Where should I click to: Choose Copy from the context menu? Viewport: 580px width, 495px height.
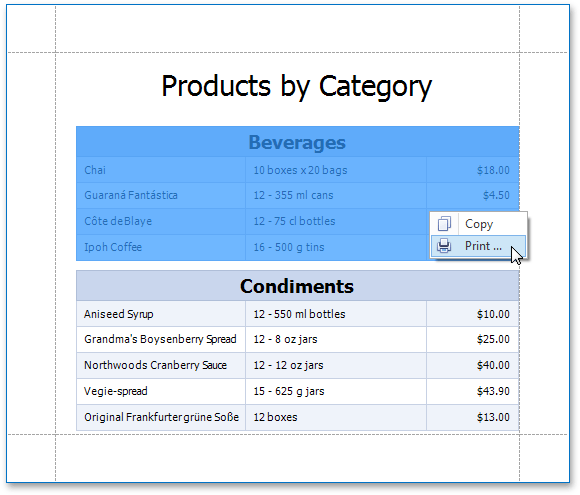coord(478,224)
